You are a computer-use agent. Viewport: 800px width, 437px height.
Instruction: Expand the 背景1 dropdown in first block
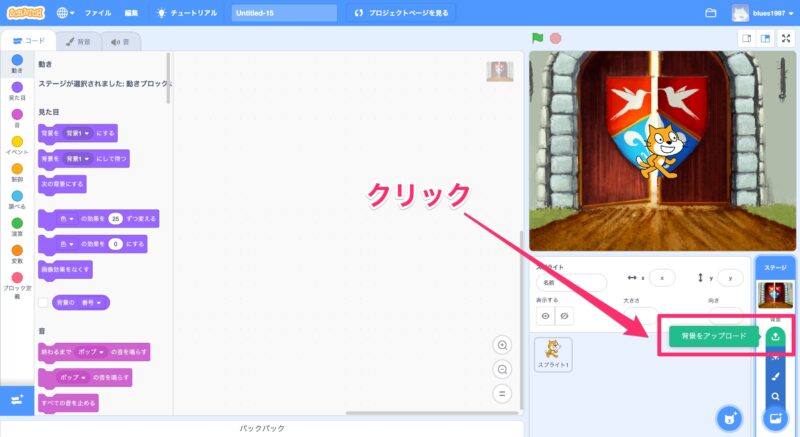(78, 132)
